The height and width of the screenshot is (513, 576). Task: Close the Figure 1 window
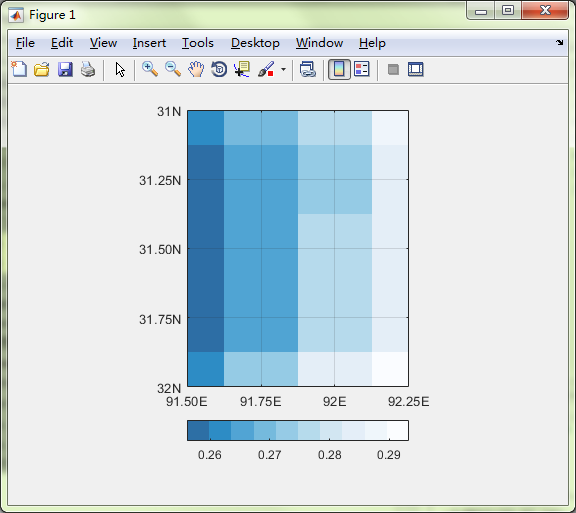click(x=545, y=11)
